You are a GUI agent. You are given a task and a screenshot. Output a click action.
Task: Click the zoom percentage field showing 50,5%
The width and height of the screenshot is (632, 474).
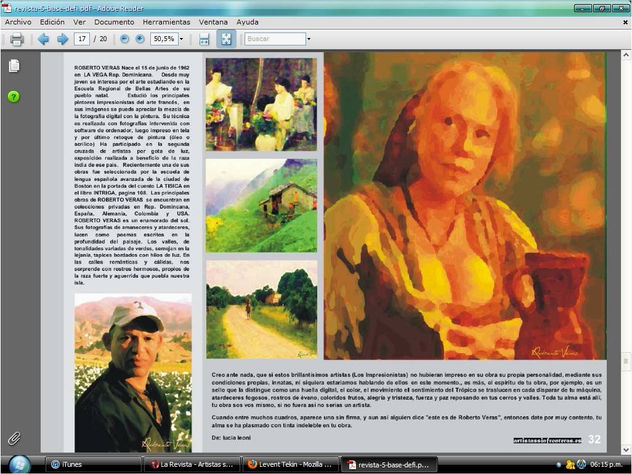[x=164, y=39]
